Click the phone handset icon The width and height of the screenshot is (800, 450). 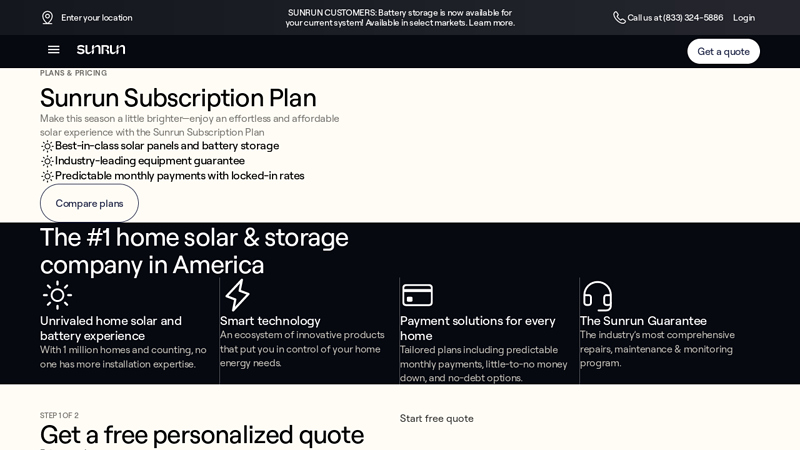[619, 17]
